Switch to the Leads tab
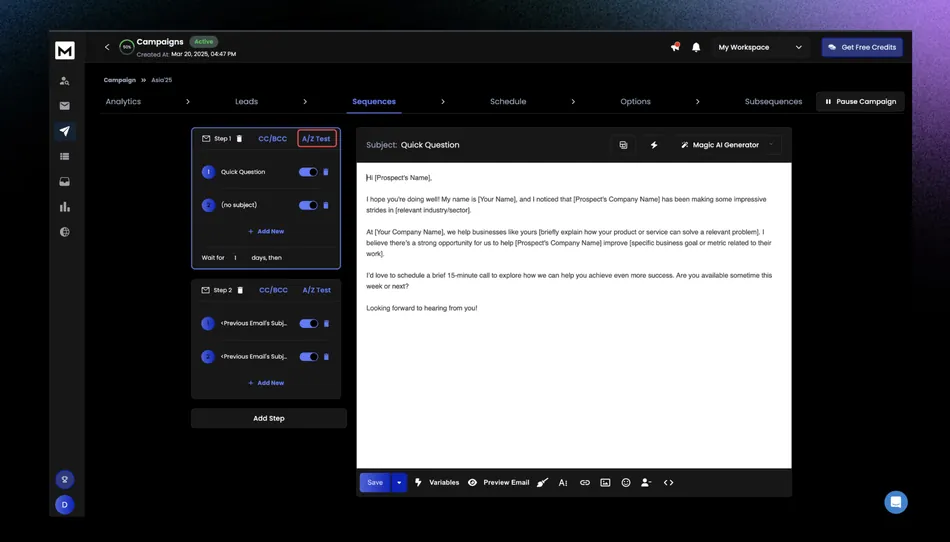Viewport: 950px width, 542px height. click(247, 102)
